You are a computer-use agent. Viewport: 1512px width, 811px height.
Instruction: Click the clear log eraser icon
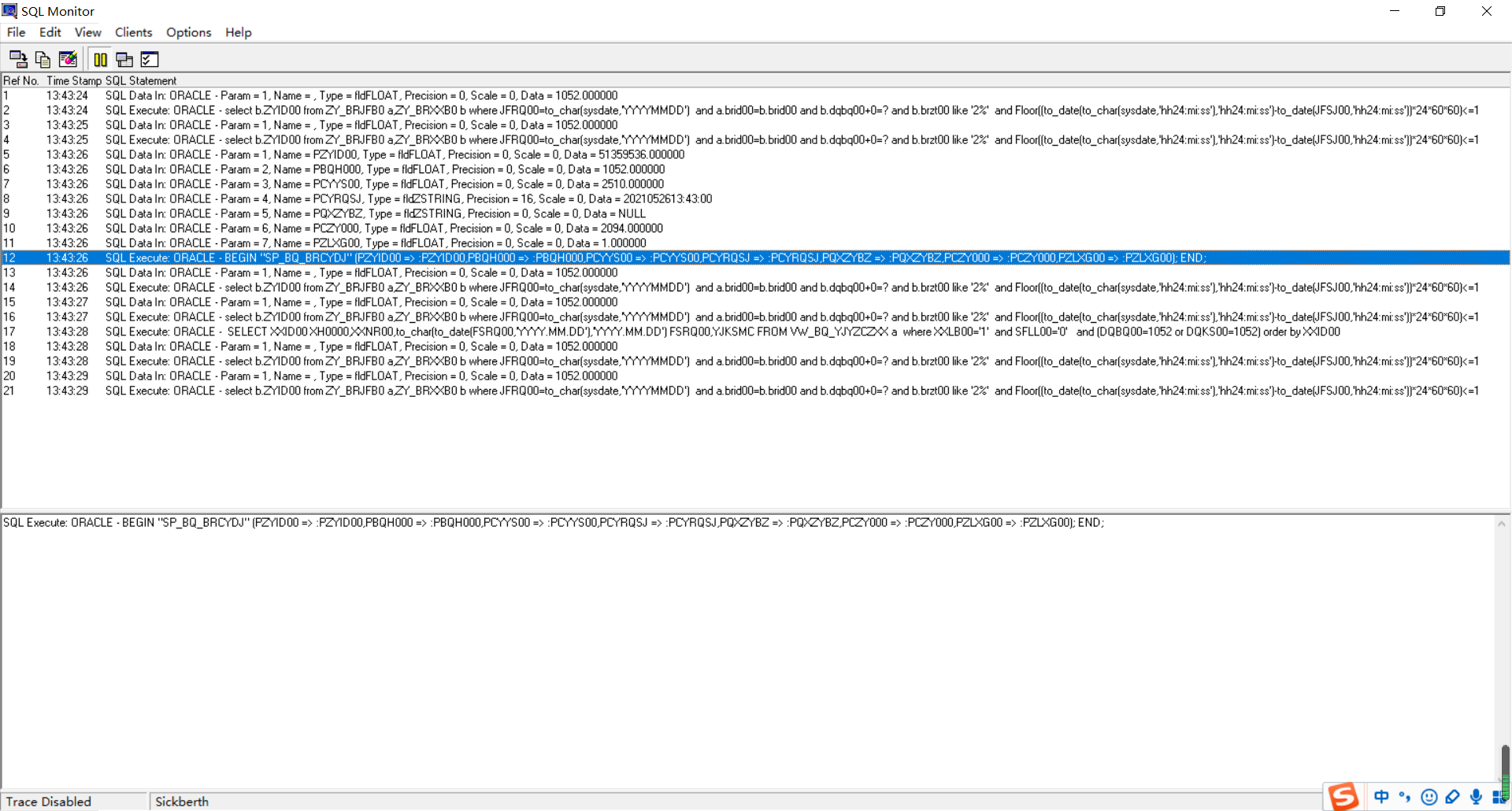coord(69,59)
